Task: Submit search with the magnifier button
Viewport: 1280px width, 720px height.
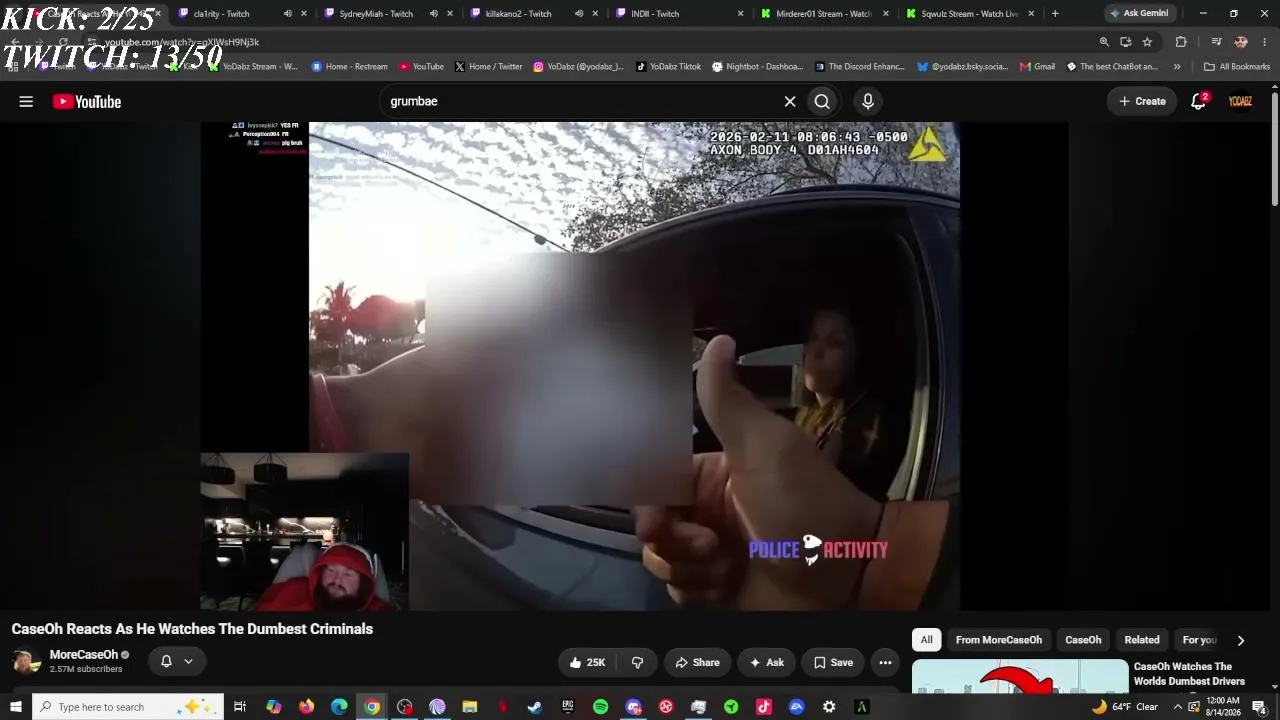Action: 822,101
